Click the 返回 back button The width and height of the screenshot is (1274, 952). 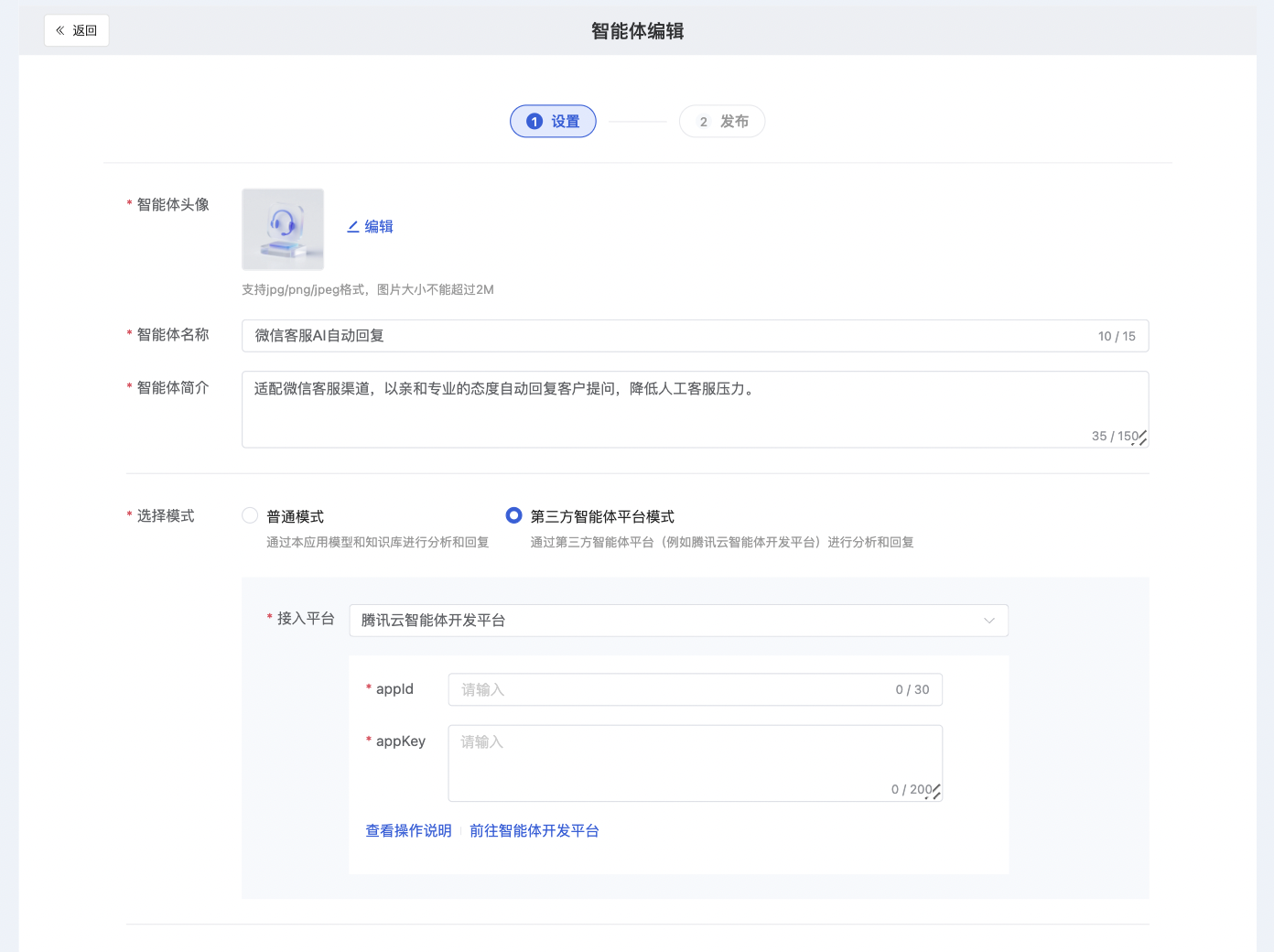77,30
